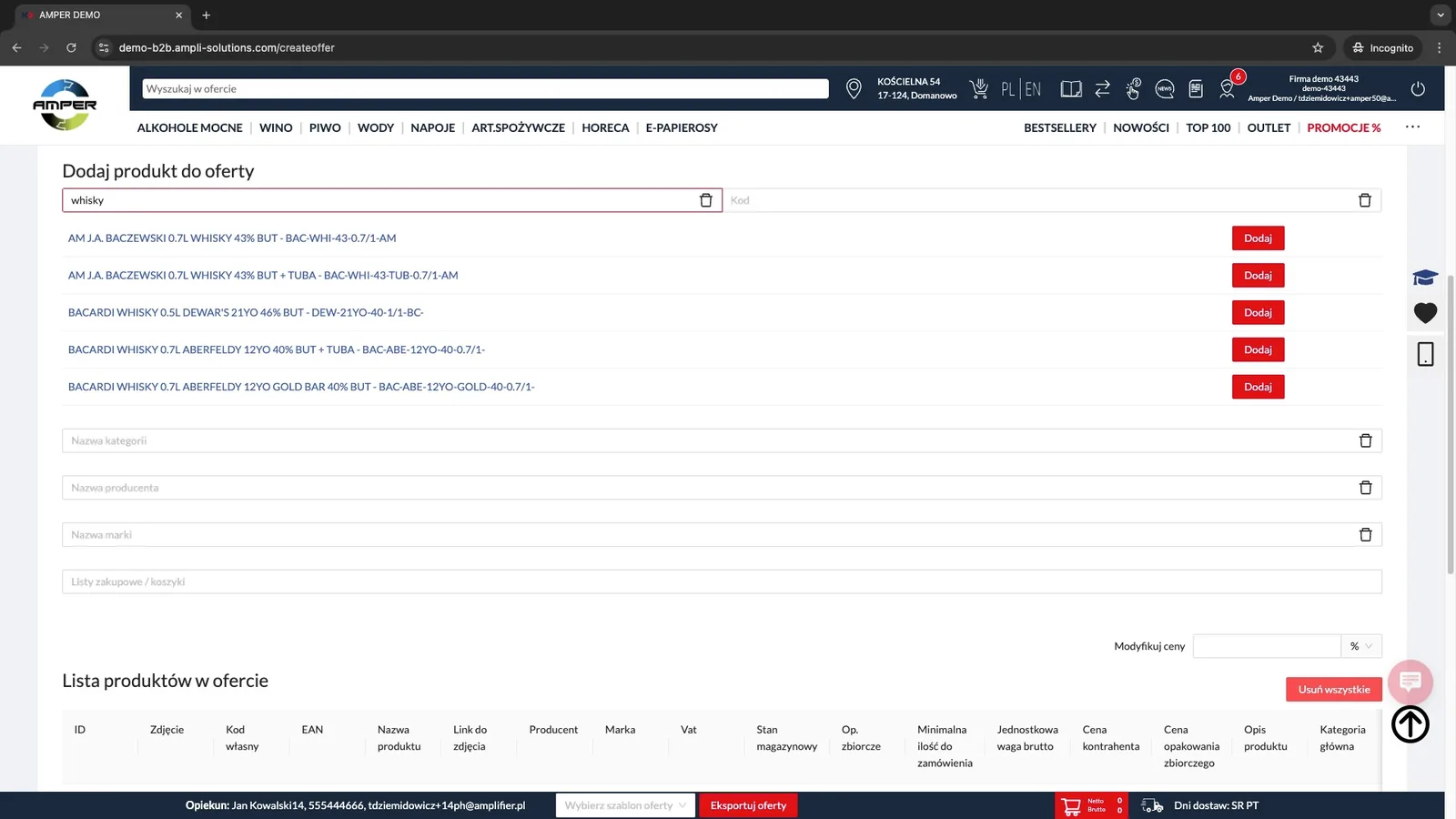
Task: Clear the whisky search field with its trash icon
Action: click(x=705, y=200)
